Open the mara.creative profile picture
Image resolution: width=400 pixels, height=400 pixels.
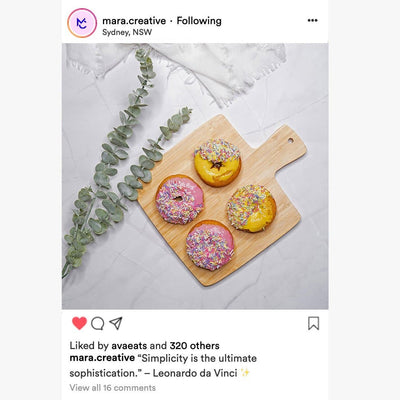click(82, 23)
